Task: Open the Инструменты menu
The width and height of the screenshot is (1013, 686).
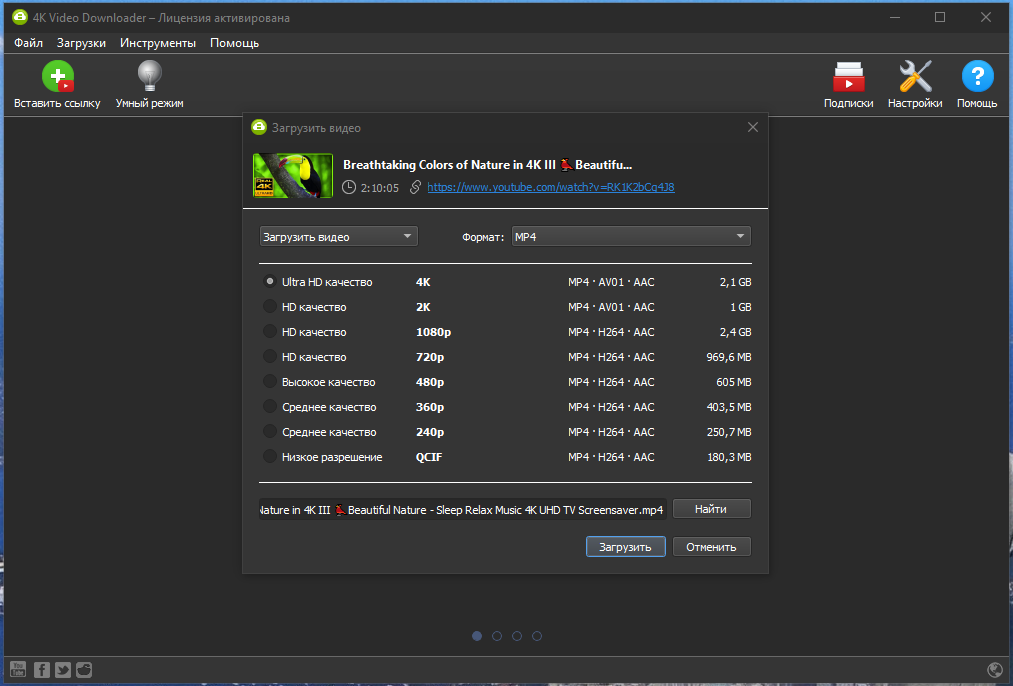Action: [x=158, y=43]
